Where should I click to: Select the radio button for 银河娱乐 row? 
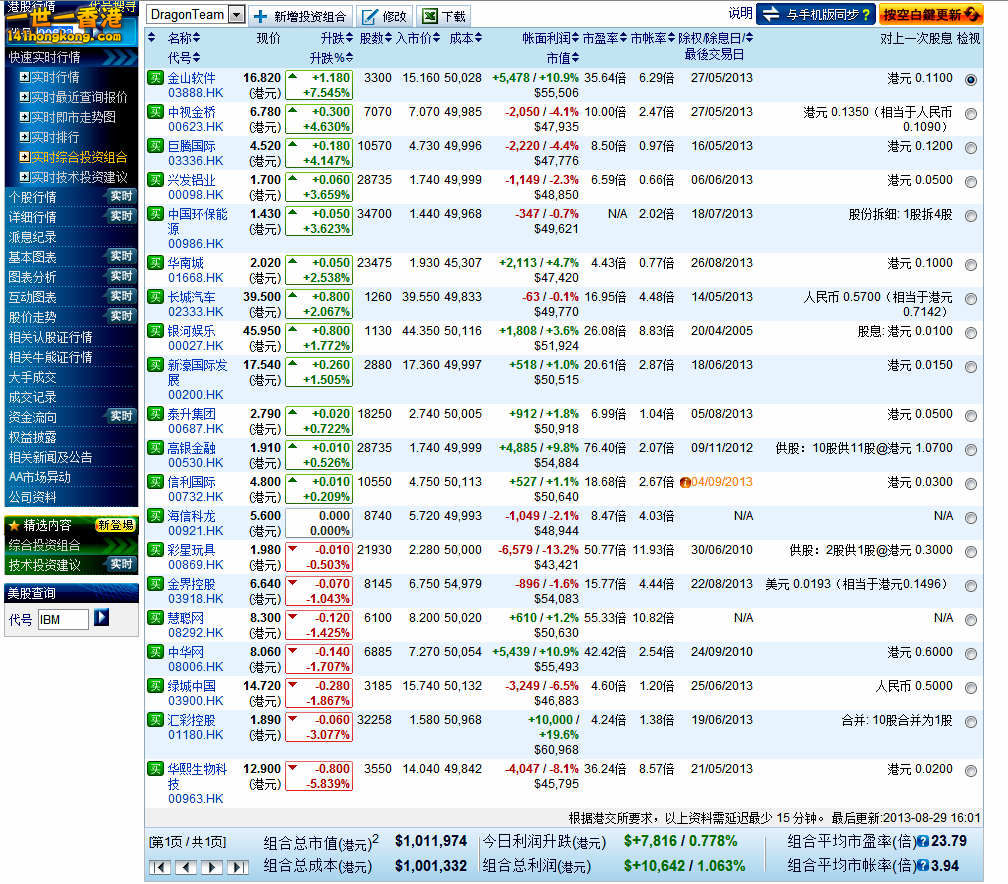coord(971,333)
